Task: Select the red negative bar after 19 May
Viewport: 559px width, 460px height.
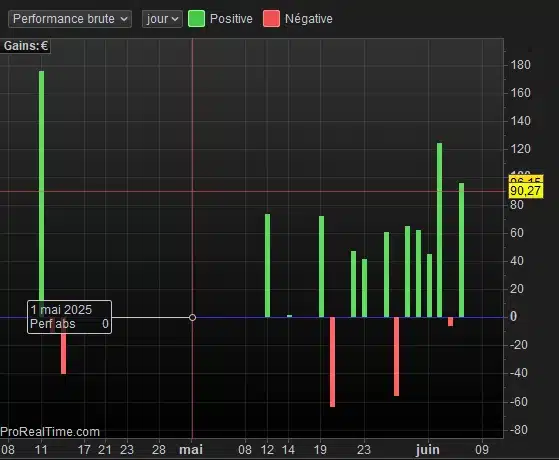Action: [332, 362]
